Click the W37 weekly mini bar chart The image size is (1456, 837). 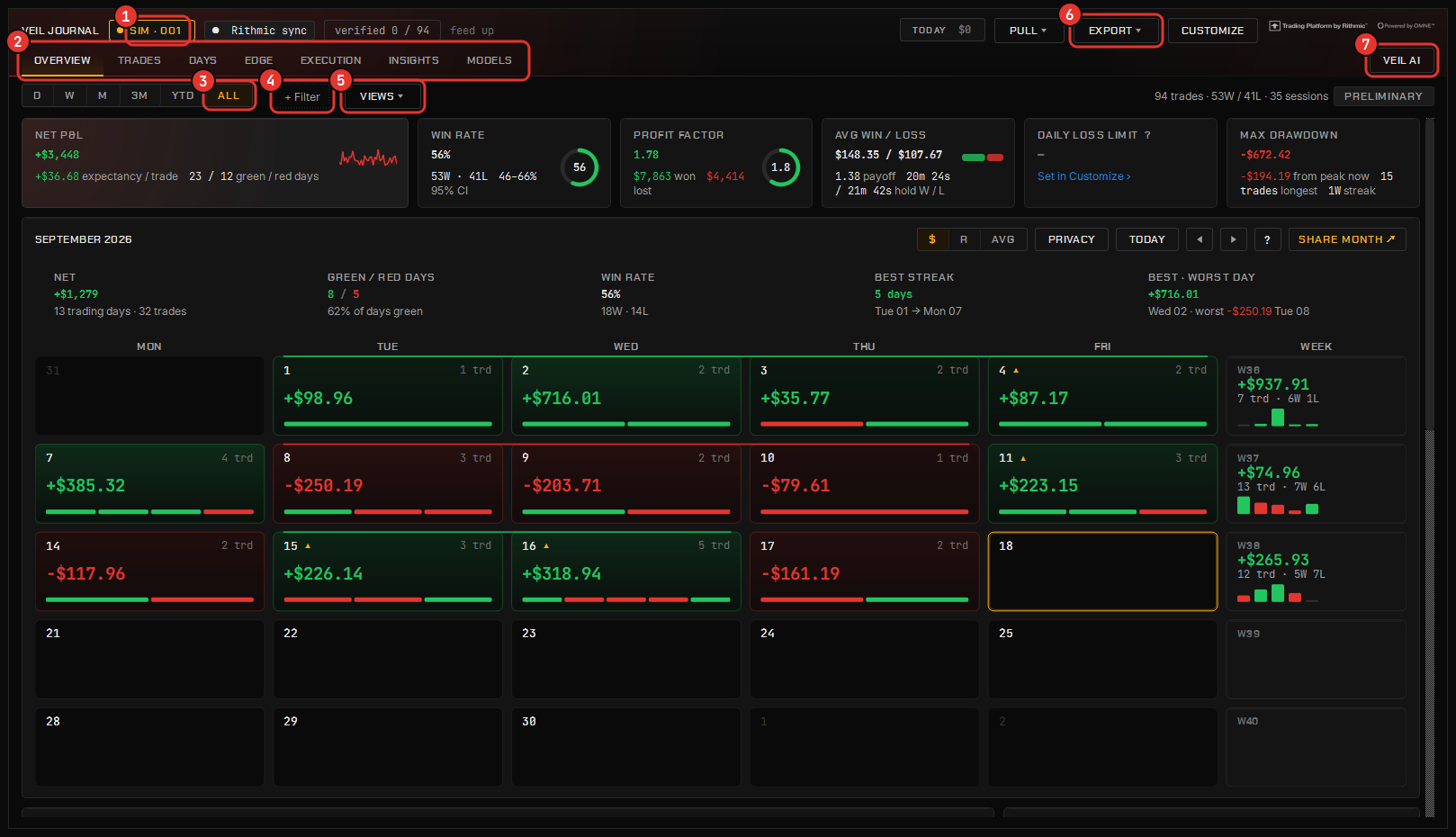(x=1278, y=506)
